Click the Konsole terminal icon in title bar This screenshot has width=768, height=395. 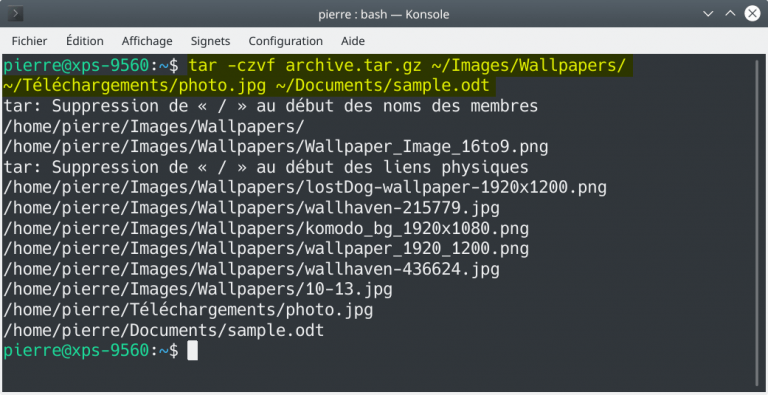(x=14, y=14)
